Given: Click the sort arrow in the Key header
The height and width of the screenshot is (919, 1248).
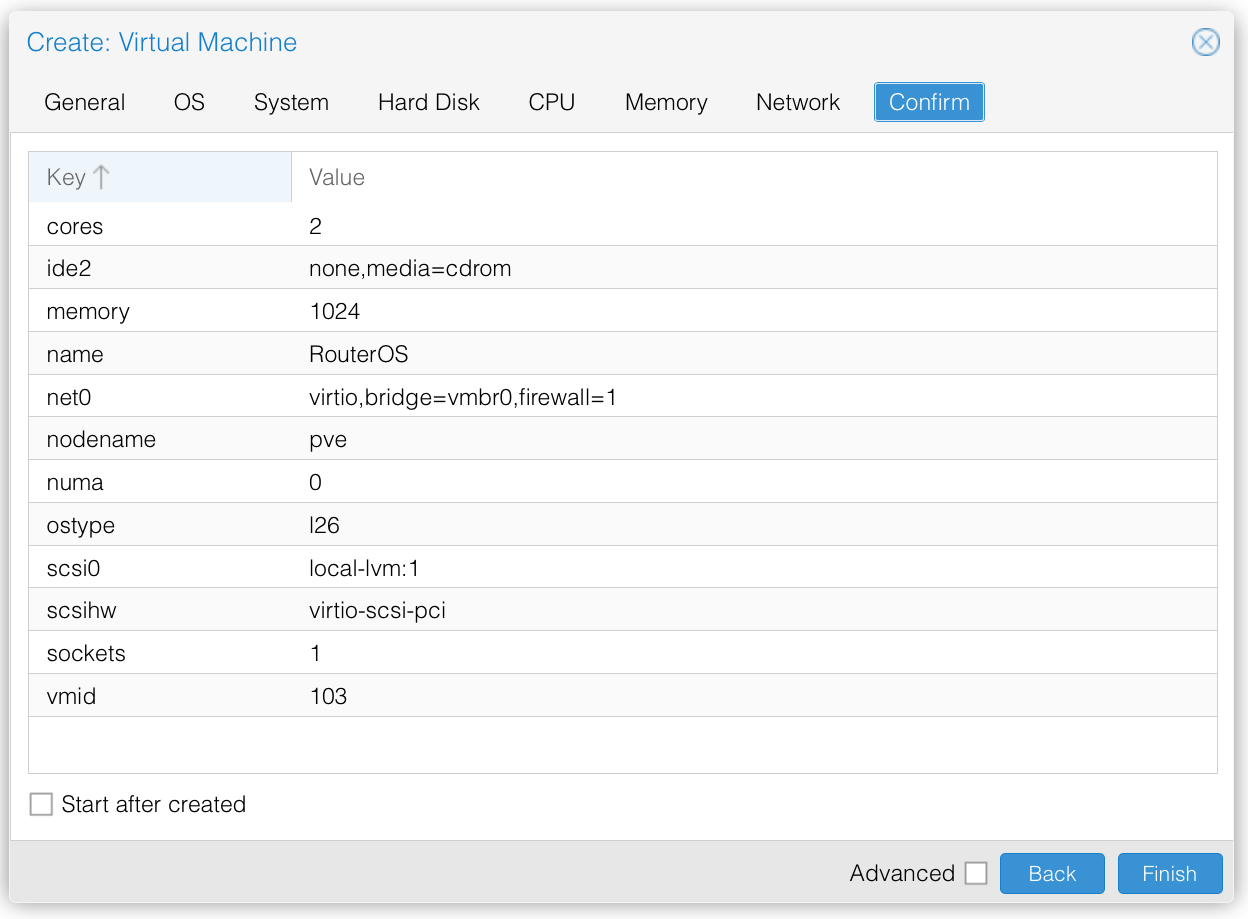Looking at the screenshot, I should coord(101,177).
